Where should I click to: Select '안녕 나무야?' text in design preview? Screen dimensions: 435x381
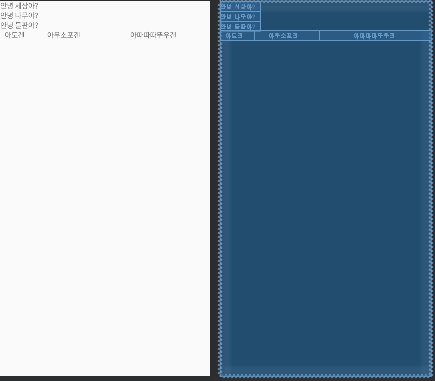pyautogui.click(x=19, y=15)
